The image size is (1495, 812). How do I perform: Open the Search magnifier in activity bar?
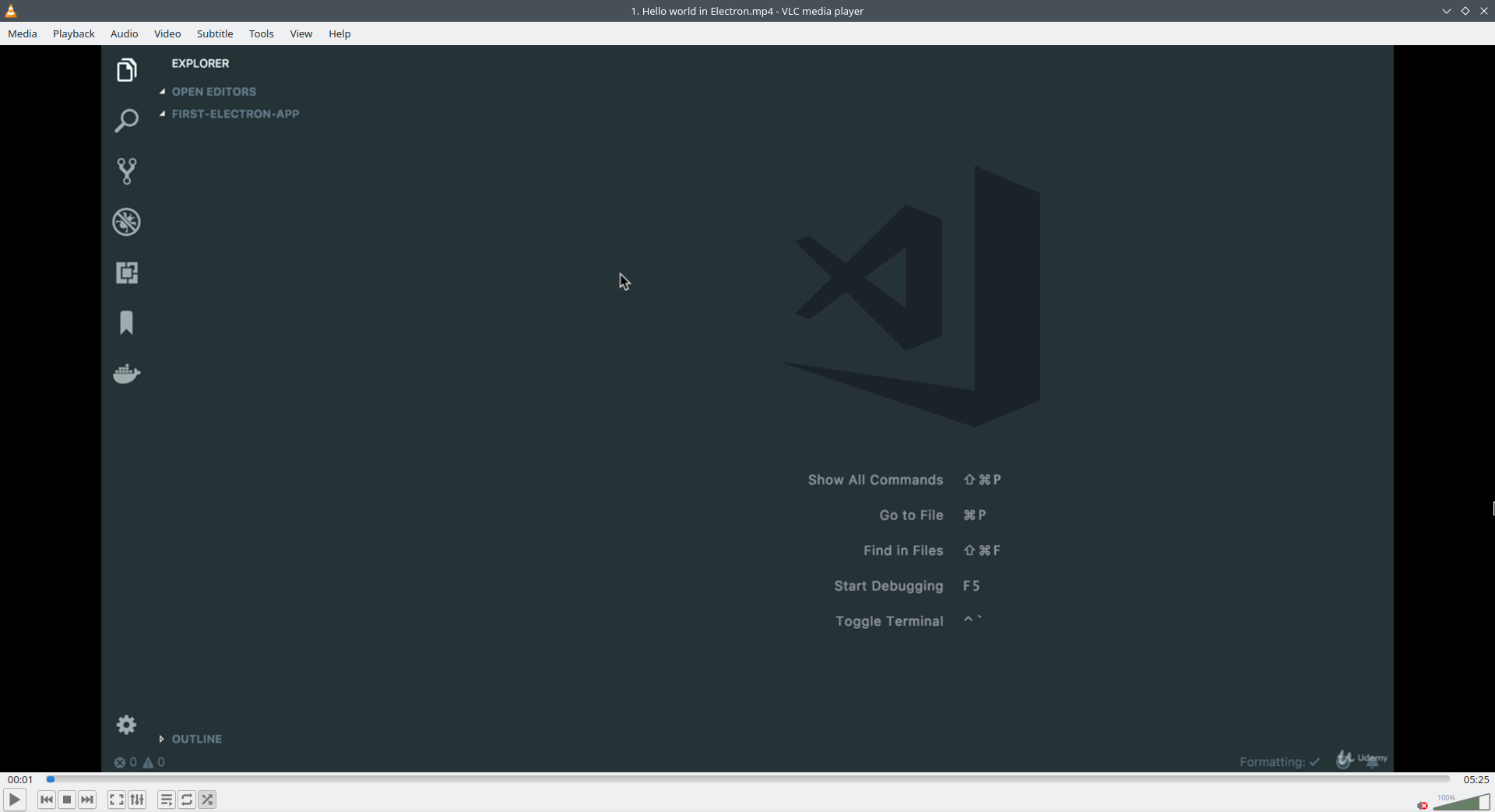point(126,121)
